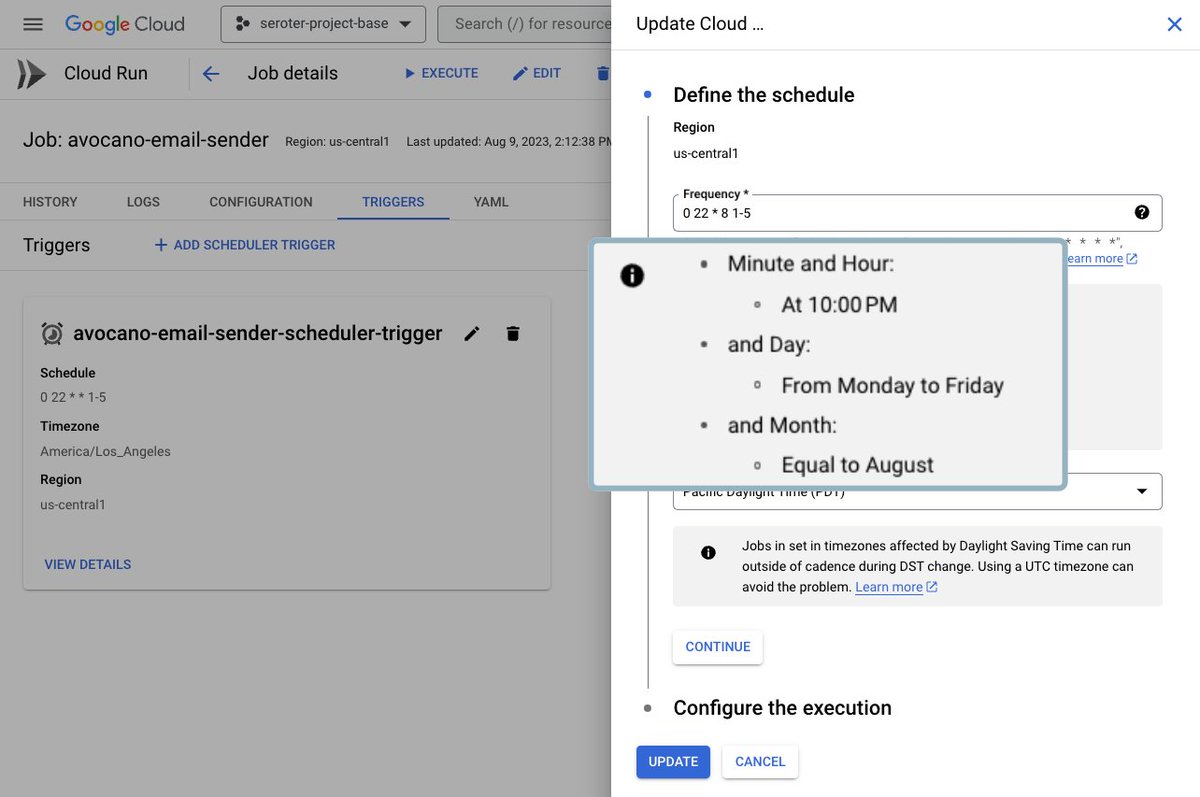Click the Job: avocano-email-sender title

click(x=146, y=140)
